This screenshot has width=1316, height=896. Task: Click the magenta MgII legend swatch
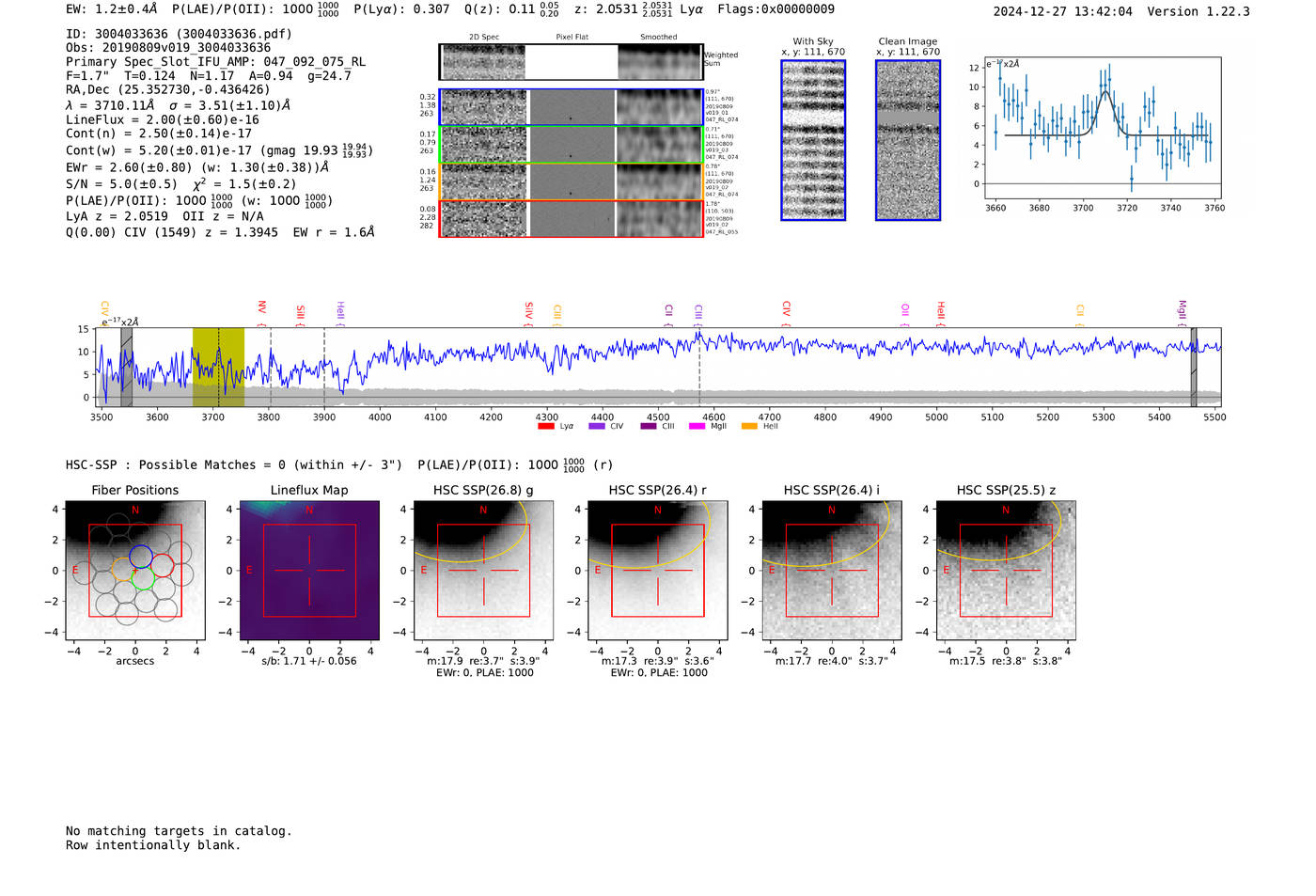tap(697, 426)
